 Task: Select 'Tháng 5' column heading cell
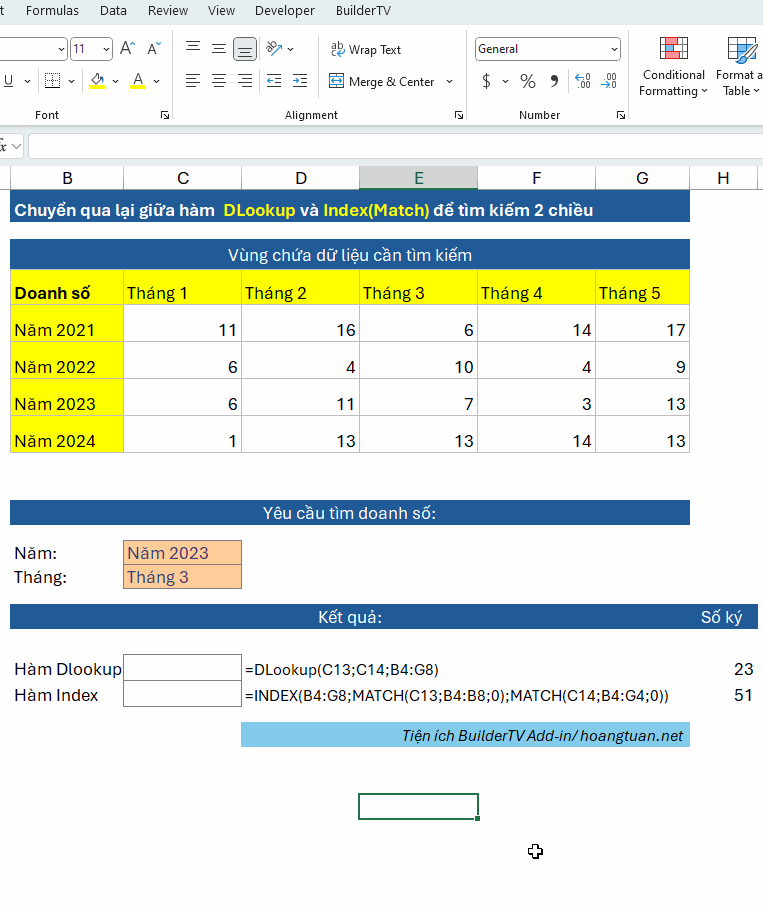pos(642,288)
